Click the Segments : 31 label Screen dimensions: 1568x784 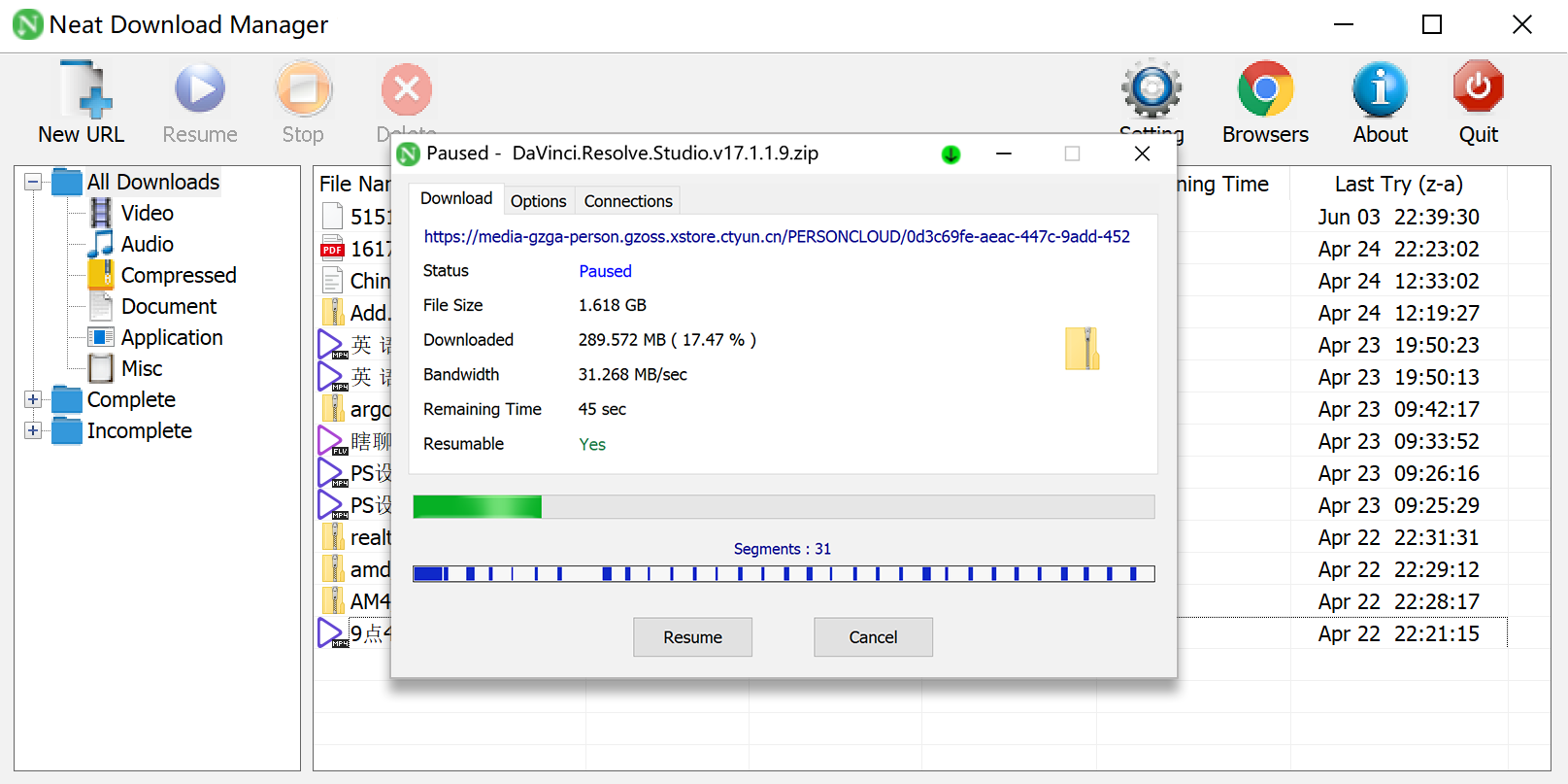tap(783, 549)
